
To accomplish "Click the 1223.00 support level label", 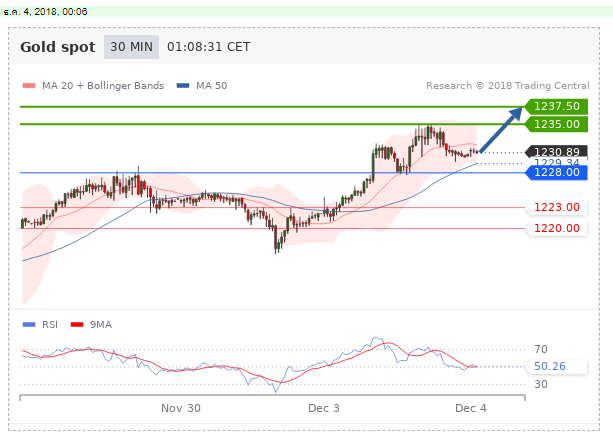I will point(557,207).
